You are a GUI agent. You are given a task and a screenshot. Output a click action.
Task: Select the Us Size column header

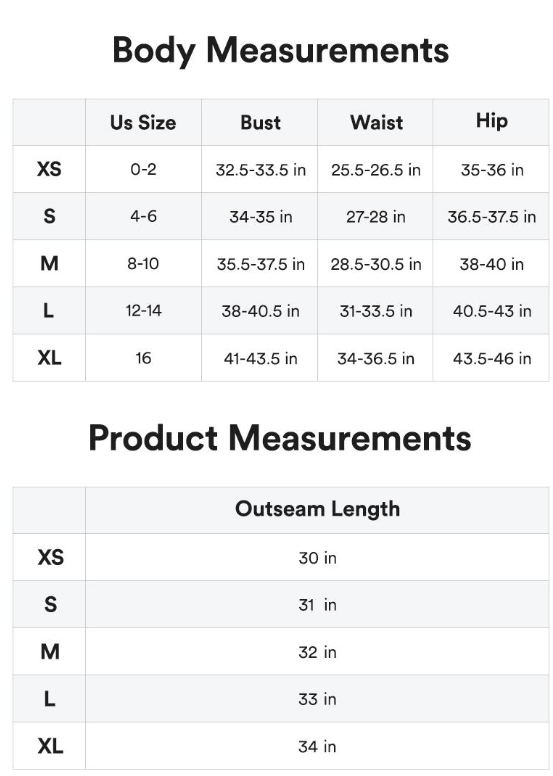pyautogui.click(x=143, y=122)
